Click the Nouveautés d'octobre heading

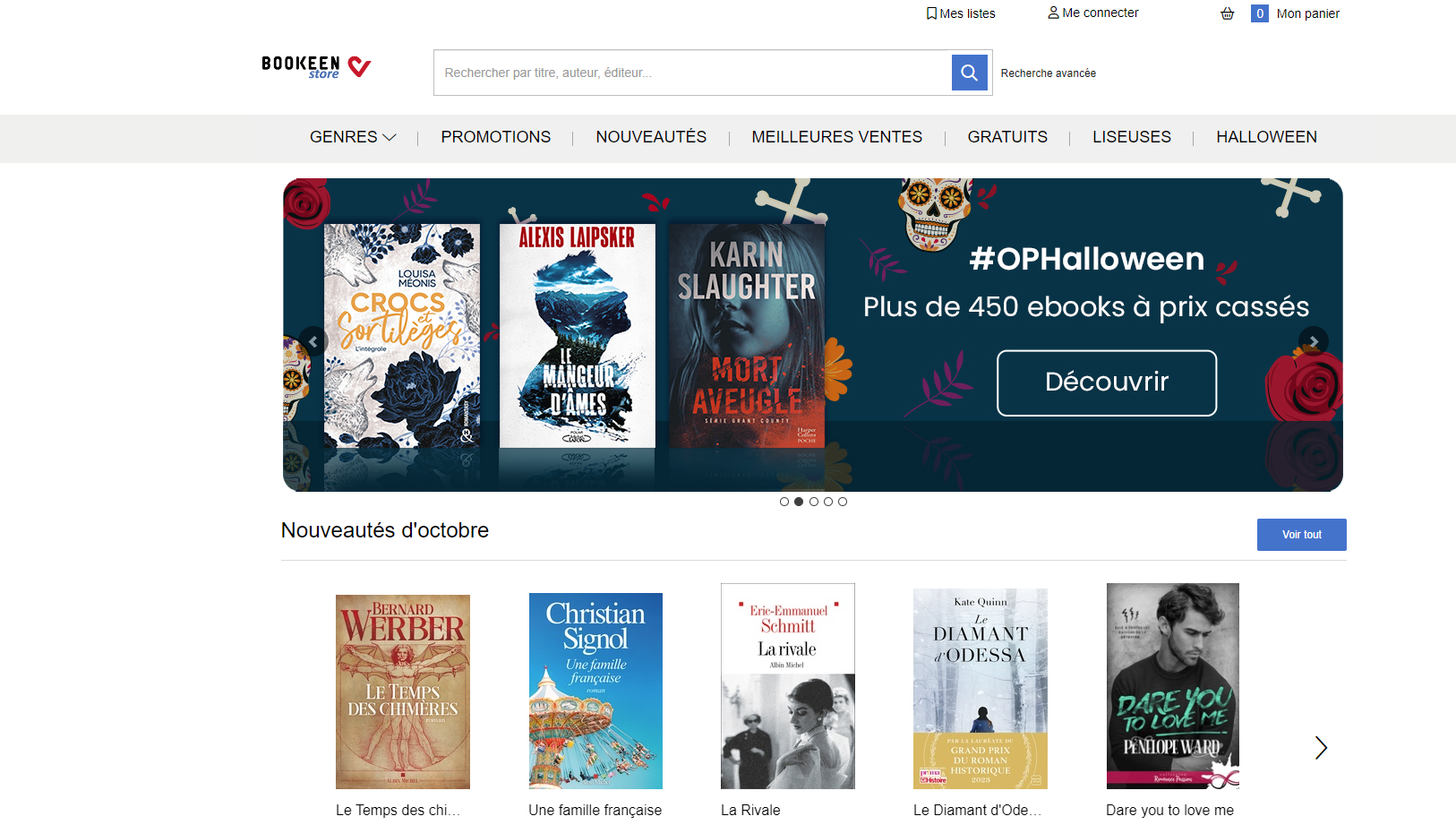point(385,530)
